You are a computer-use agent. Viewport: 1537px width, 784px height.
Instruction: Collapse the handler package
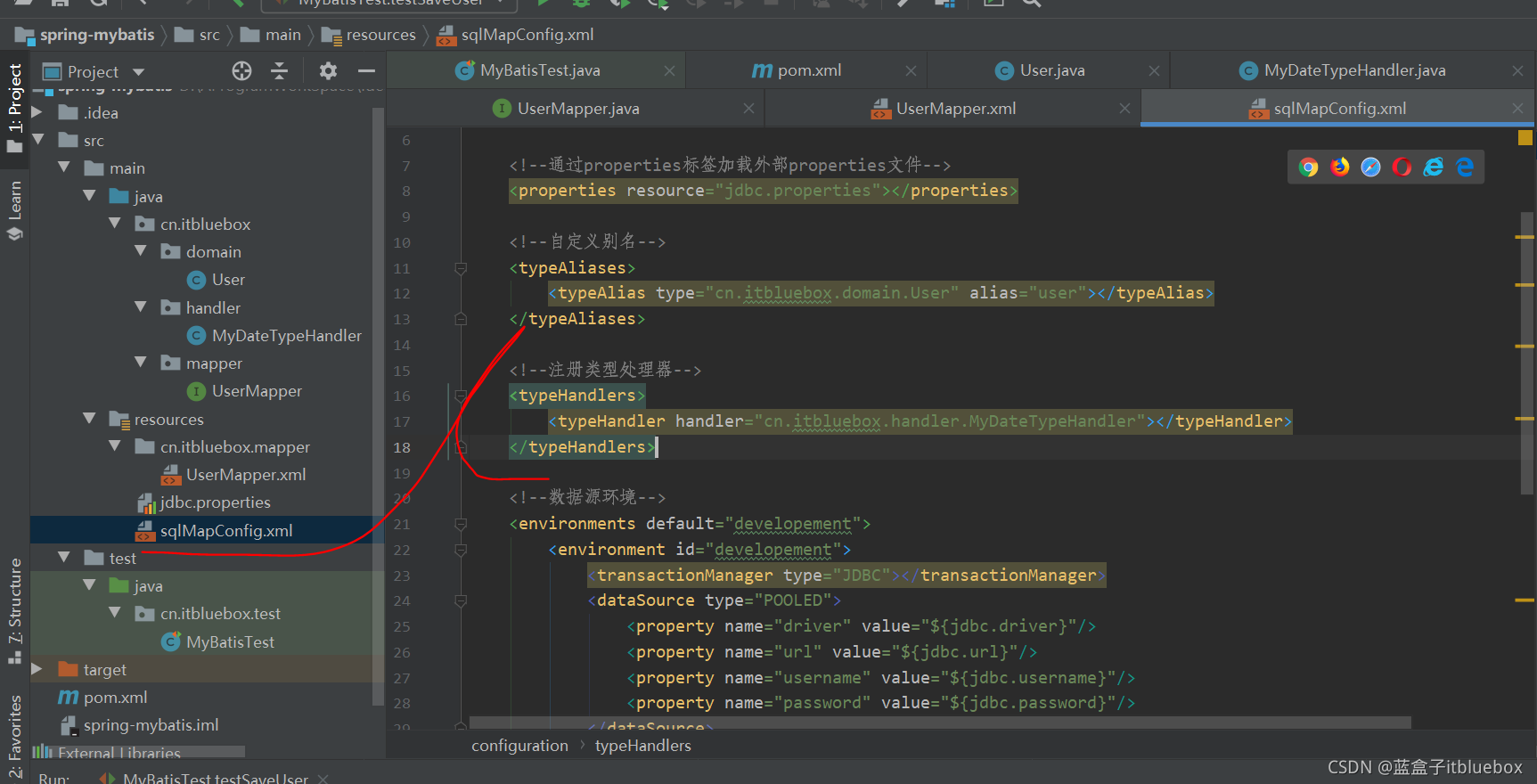[x=141, y=306]
